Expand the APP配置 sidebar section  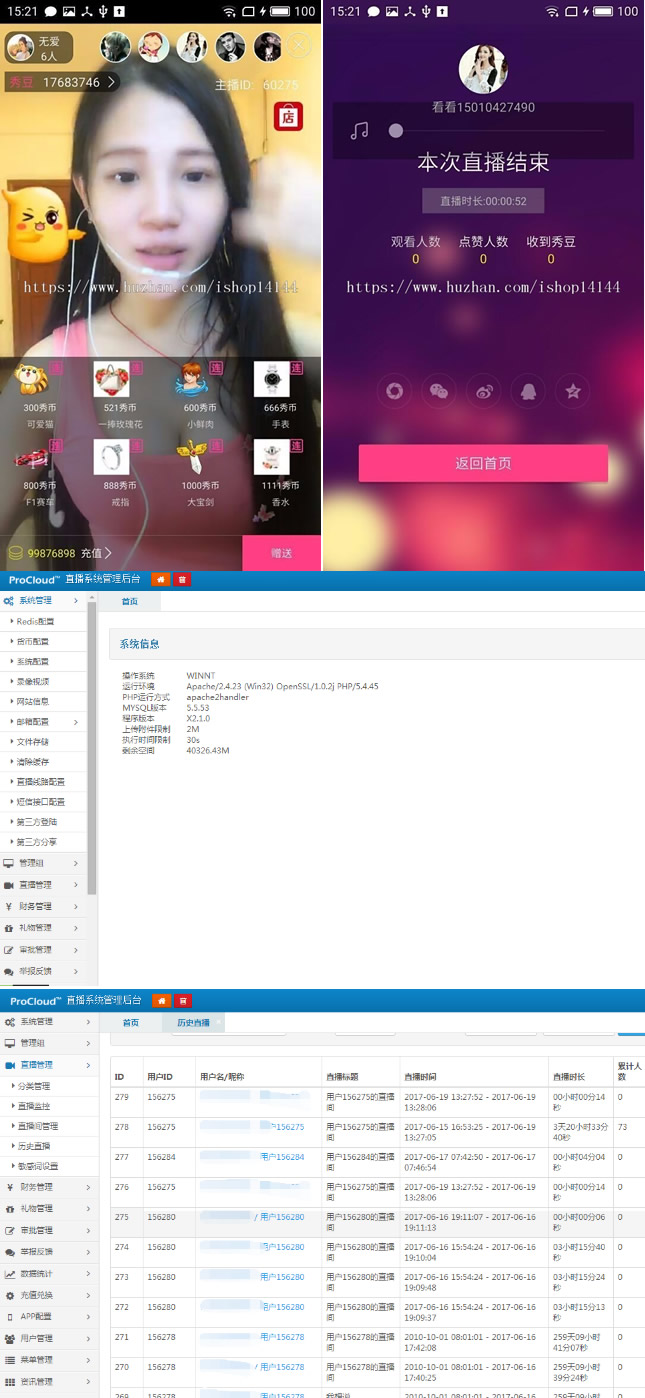(x=47, y=1316)
